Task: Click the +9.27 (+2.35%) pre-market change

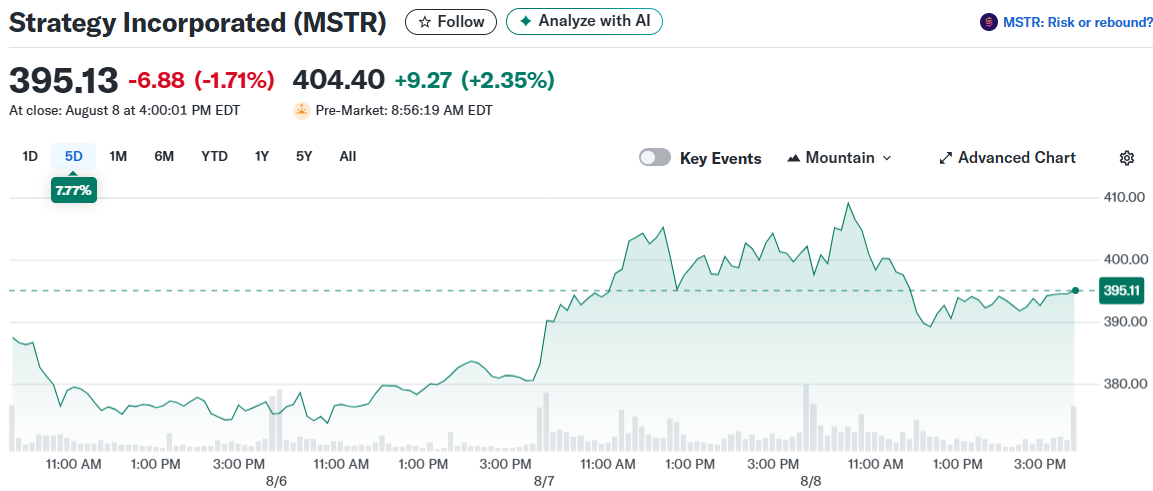Action: [474, 80]
